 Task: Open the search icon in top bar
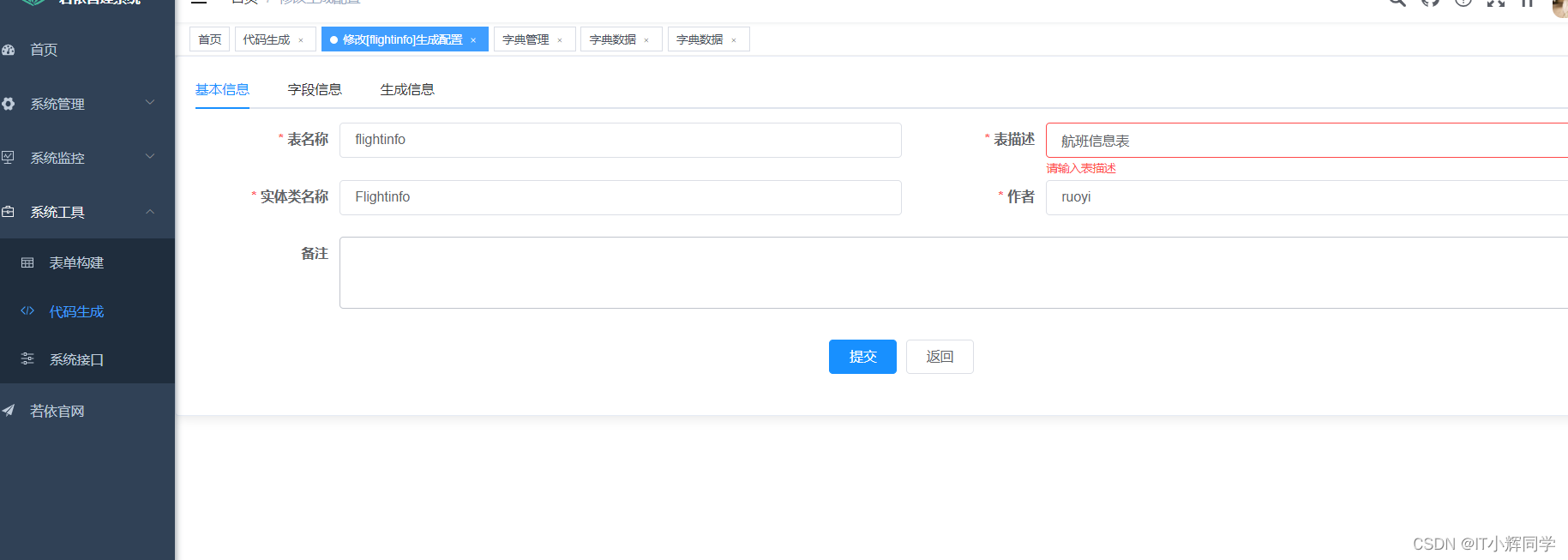(x=1397, y=3)
